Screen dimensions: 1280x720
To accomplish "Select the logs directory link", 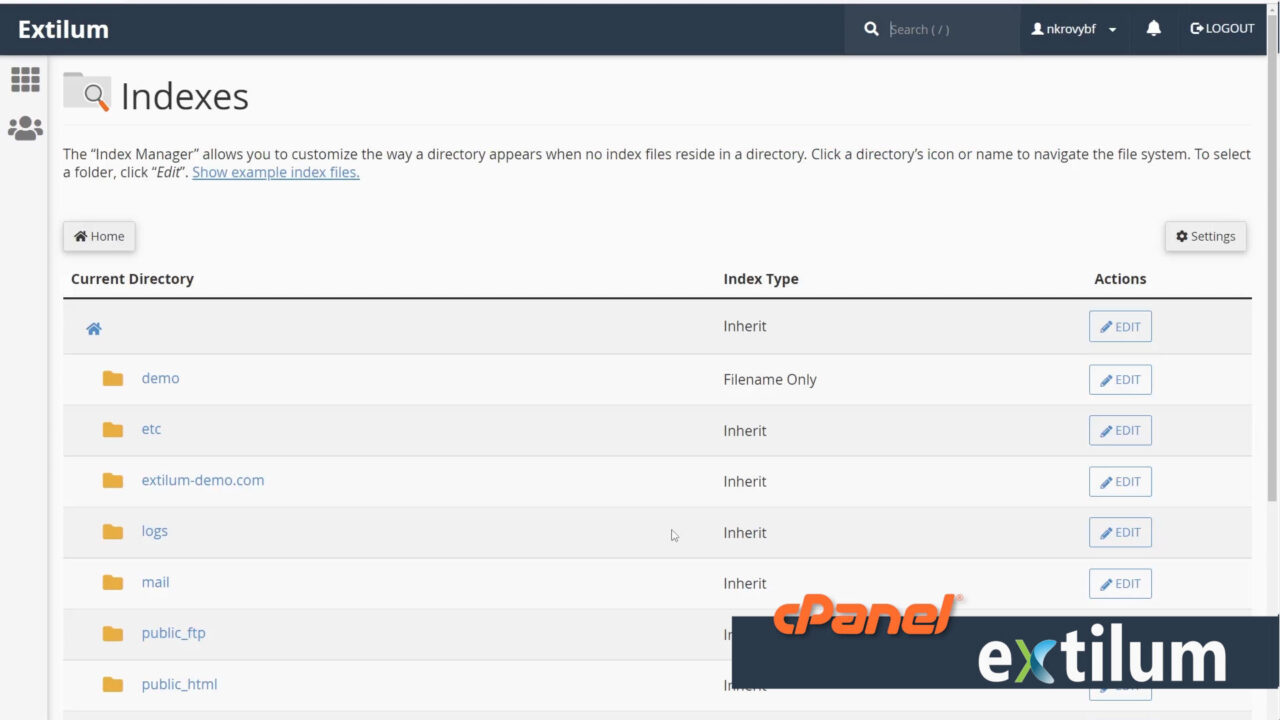I will pyautogui.click(x=154, y=531).
